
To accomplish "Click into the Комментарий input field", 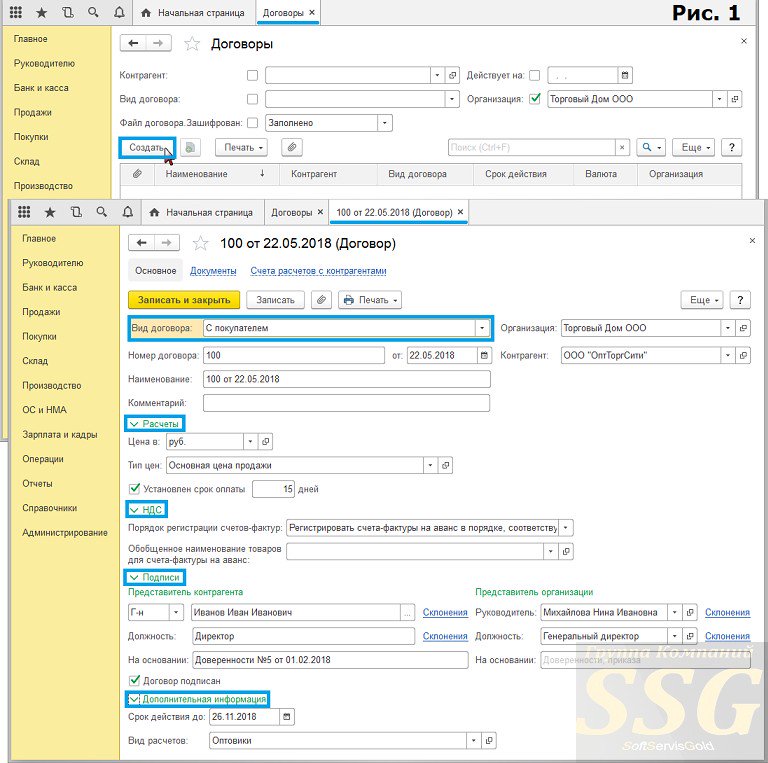I will click(346, 403).
